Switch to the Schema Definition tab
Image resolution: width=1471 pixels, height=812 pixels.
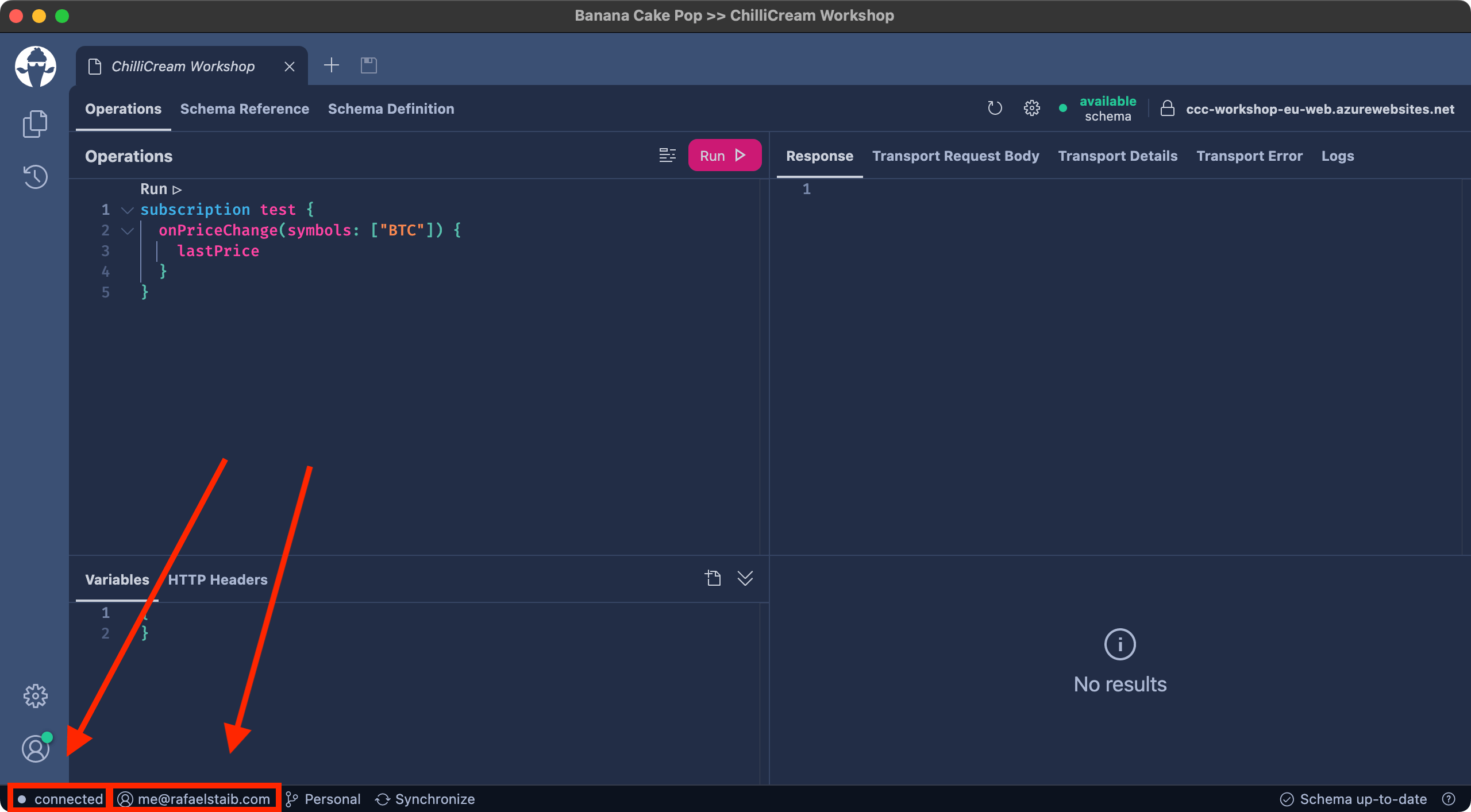(x=391, y=109)
